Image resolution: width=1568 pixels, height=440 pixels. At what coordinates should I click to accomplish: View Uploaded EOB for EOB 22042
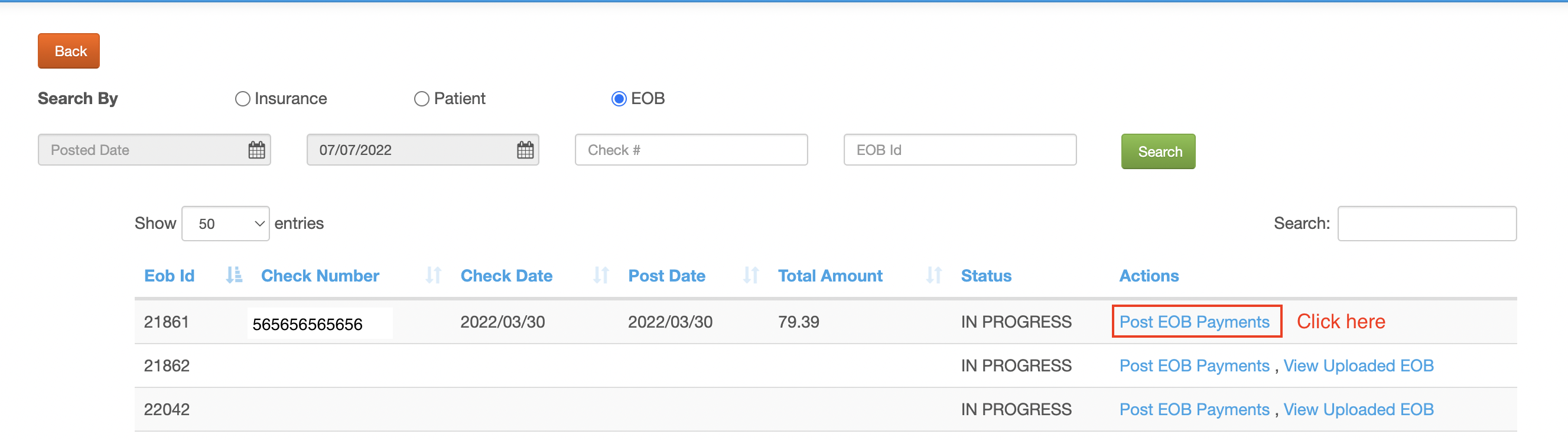click(1359, 409)
